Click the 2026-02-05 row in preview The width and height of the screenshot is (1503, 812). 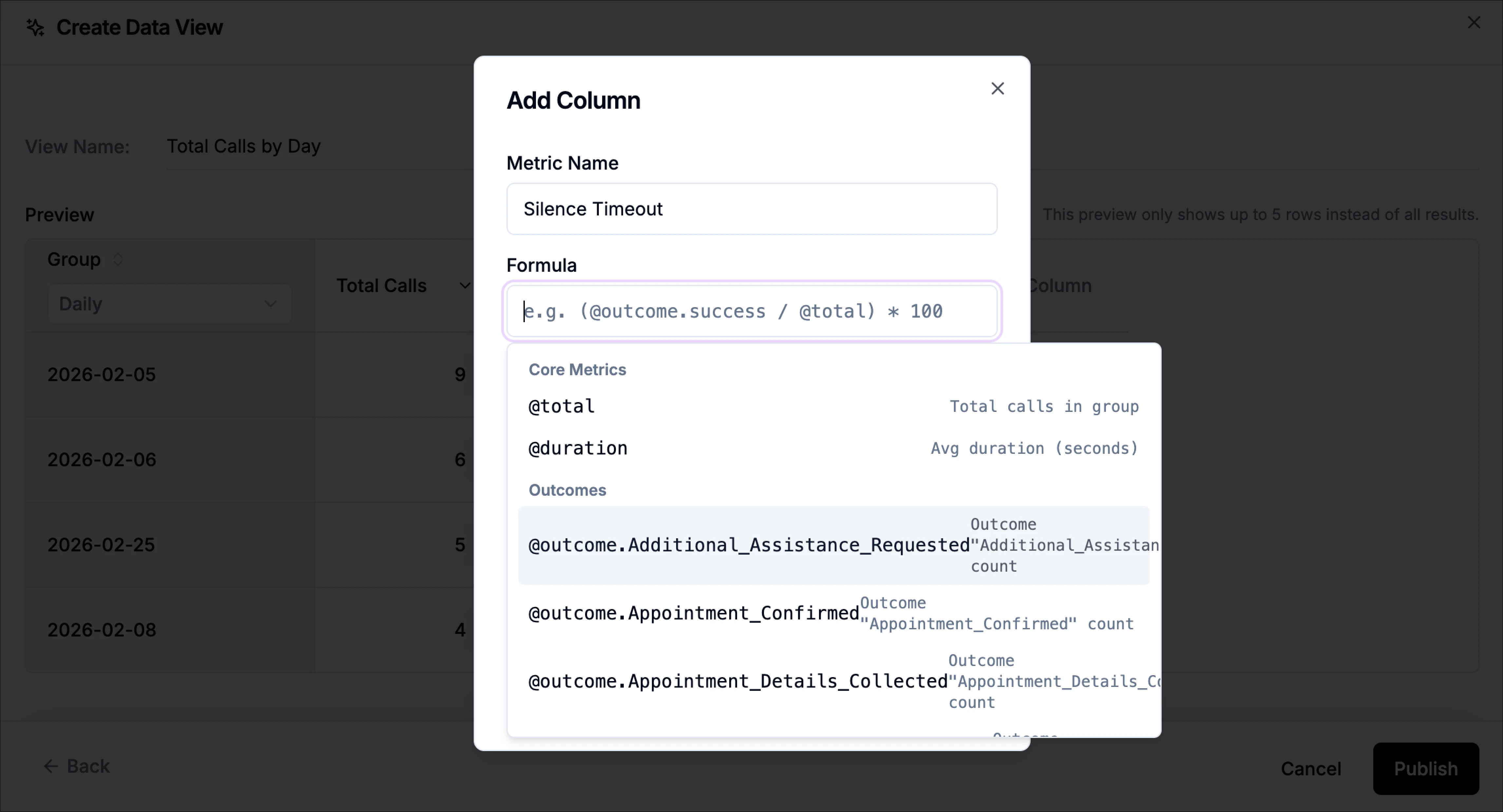coord(102,375)
